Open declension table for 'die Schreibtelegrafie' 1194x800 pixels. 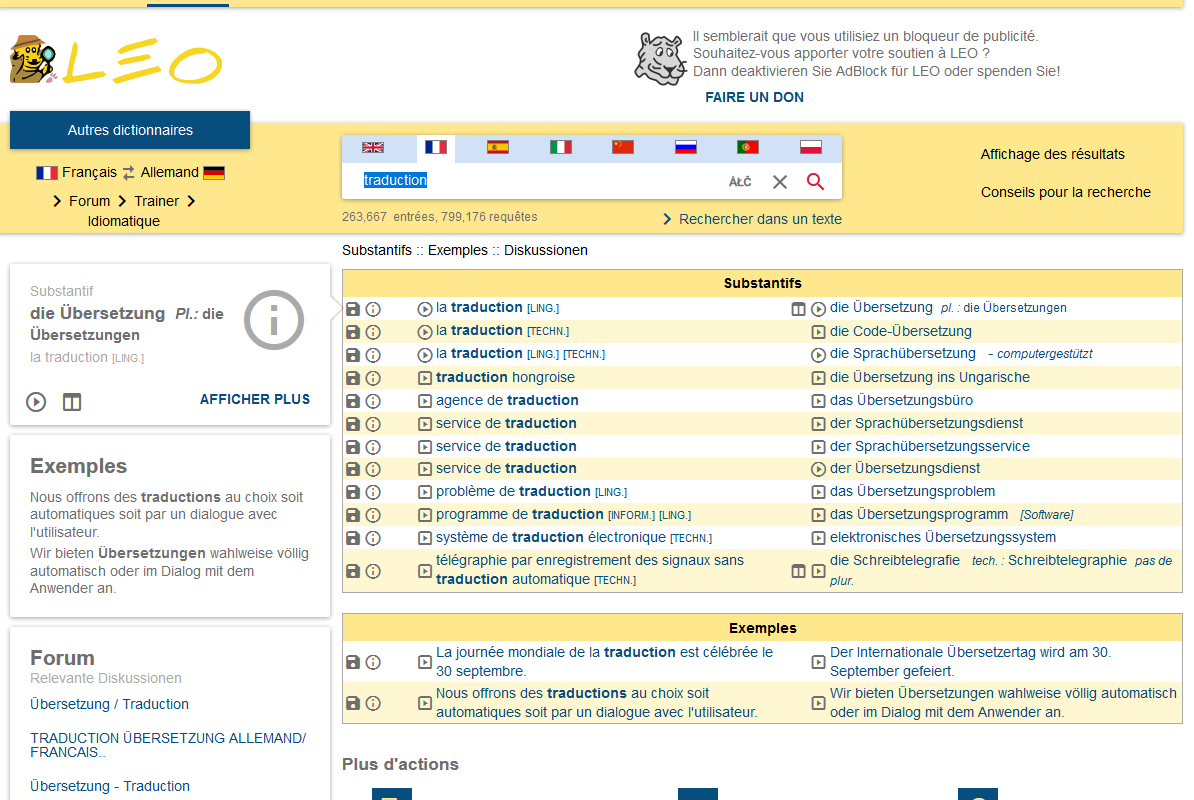[x=798, y=571]
